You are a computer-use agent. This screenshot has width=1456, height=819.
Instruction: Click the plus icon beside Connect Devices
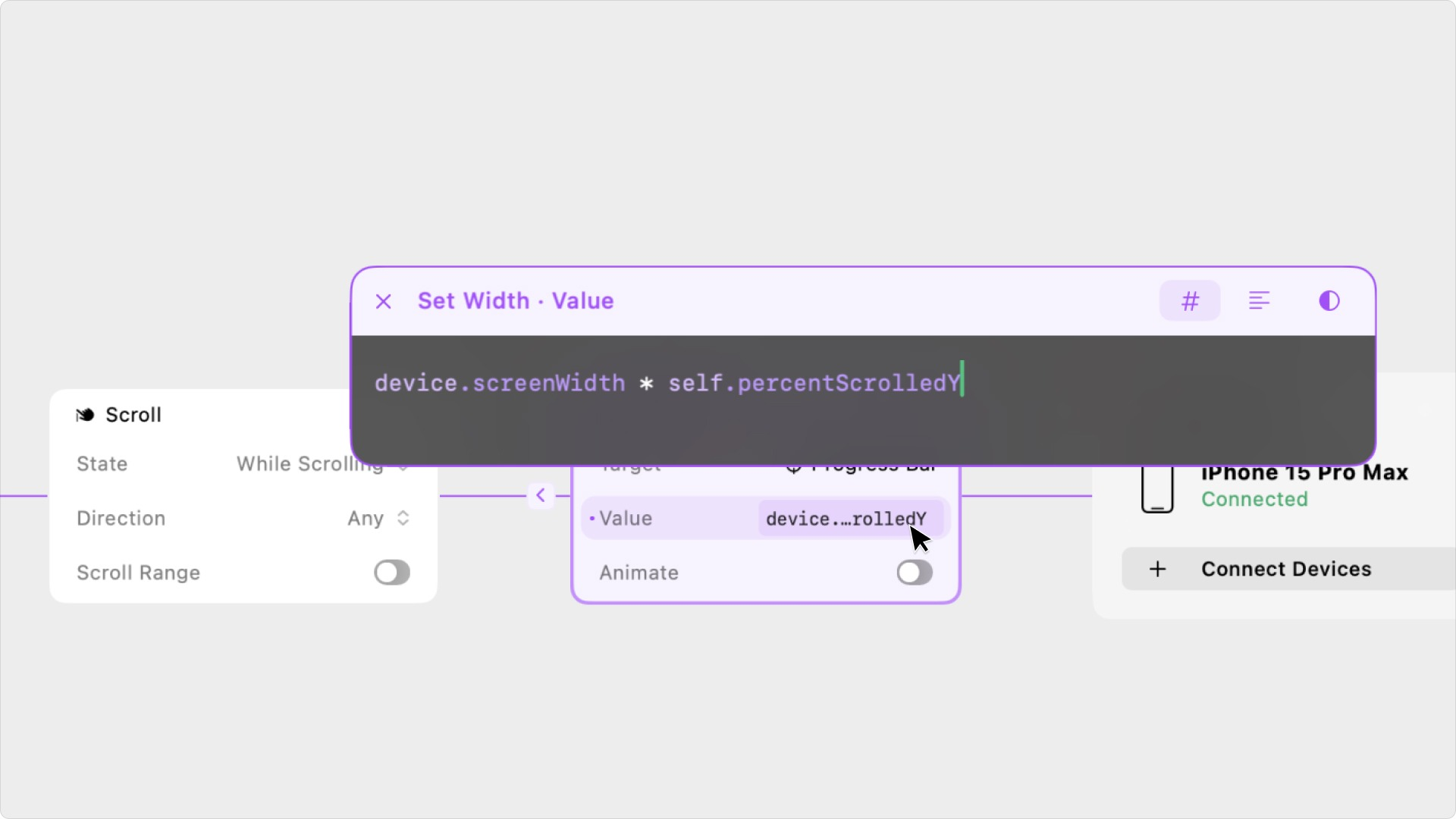tap(1157, 569)
